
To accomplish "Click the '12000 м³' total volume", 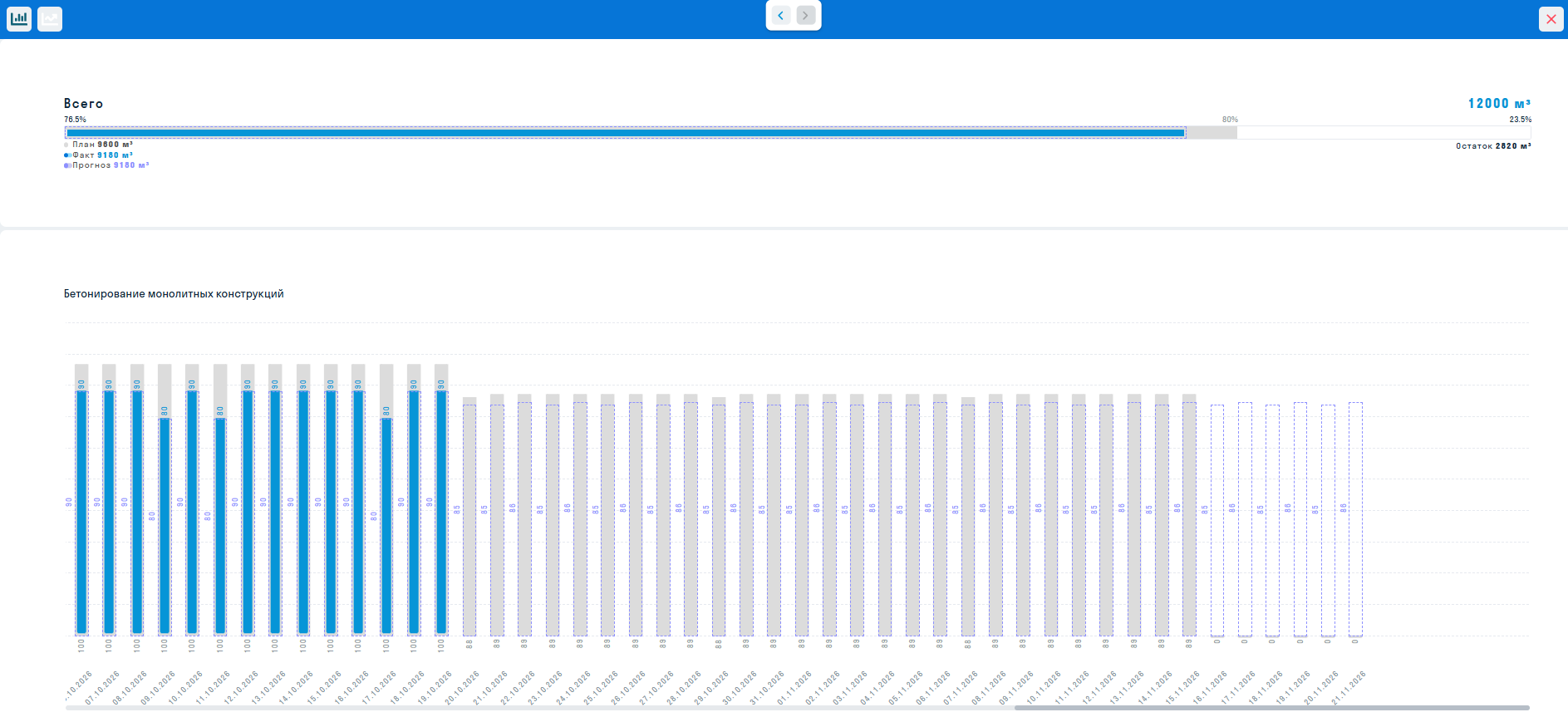I will [1499, 104].
